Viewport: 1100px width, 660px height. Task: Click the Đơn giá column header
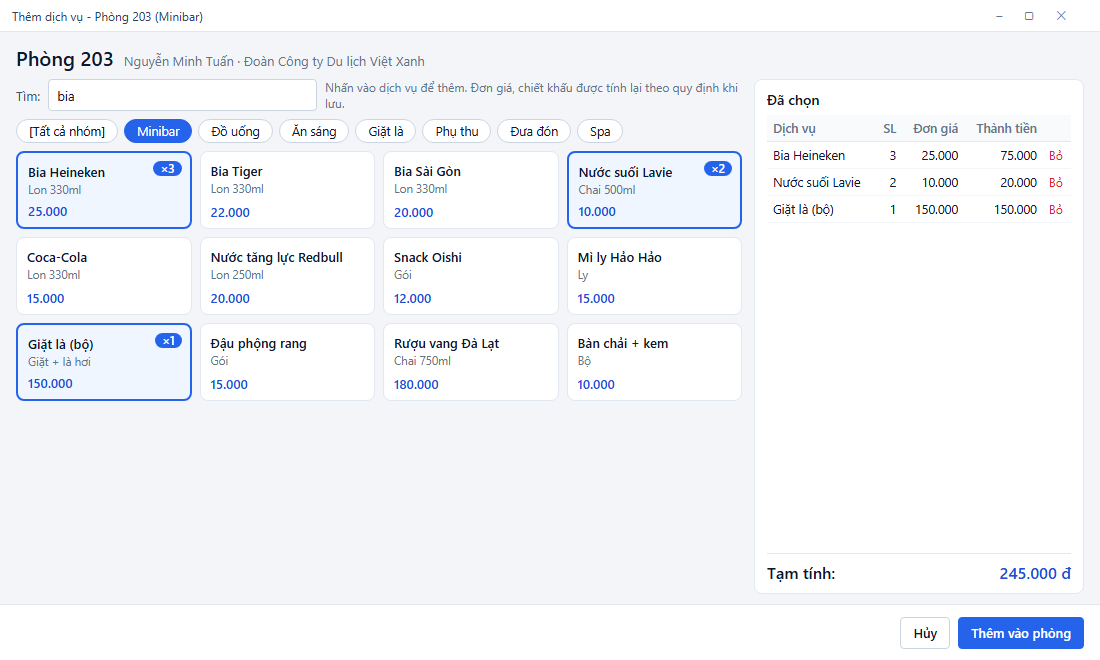[x=935, y=128]
